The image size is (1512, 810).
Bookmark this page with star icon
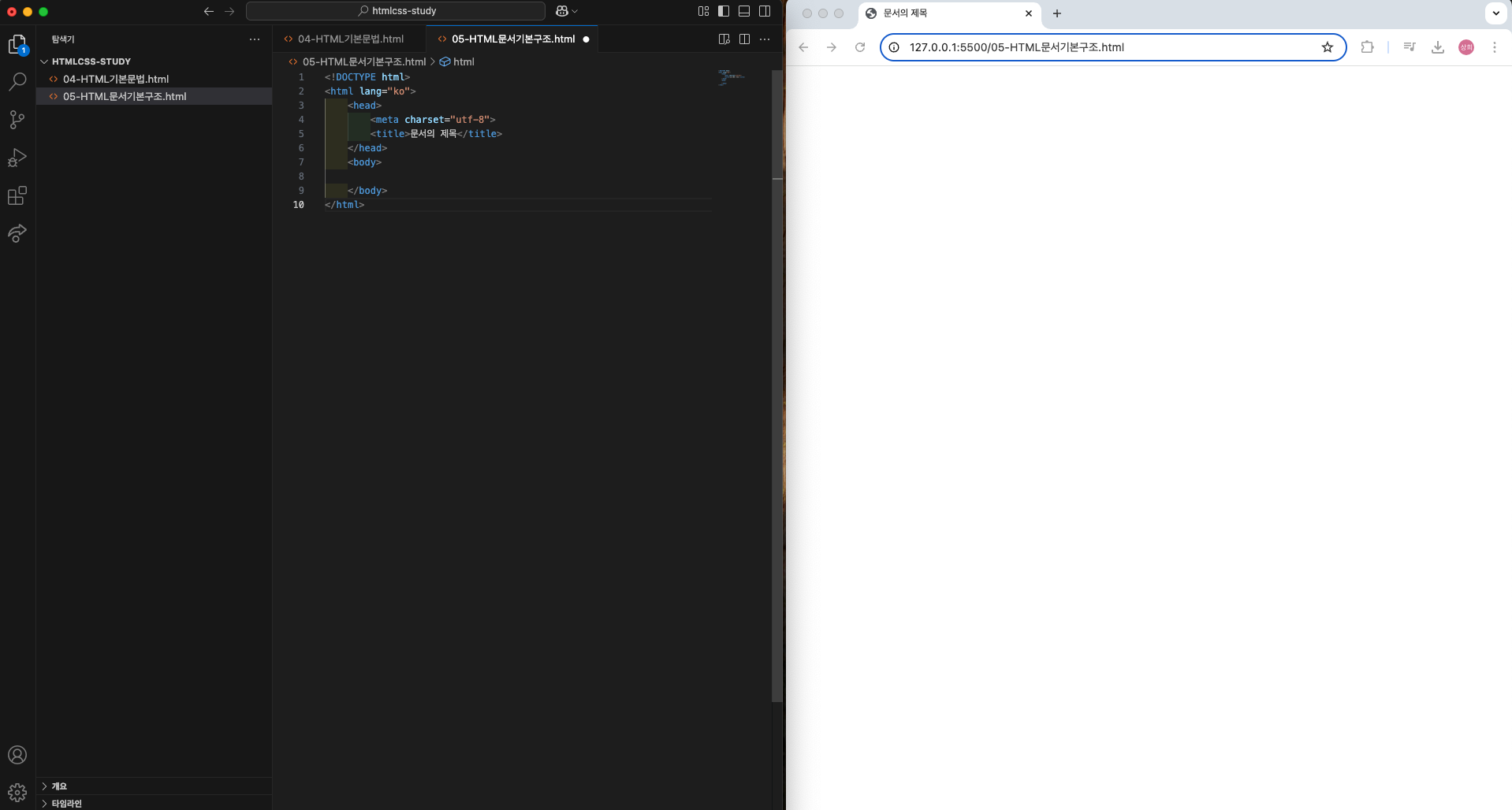point(1328,47)
